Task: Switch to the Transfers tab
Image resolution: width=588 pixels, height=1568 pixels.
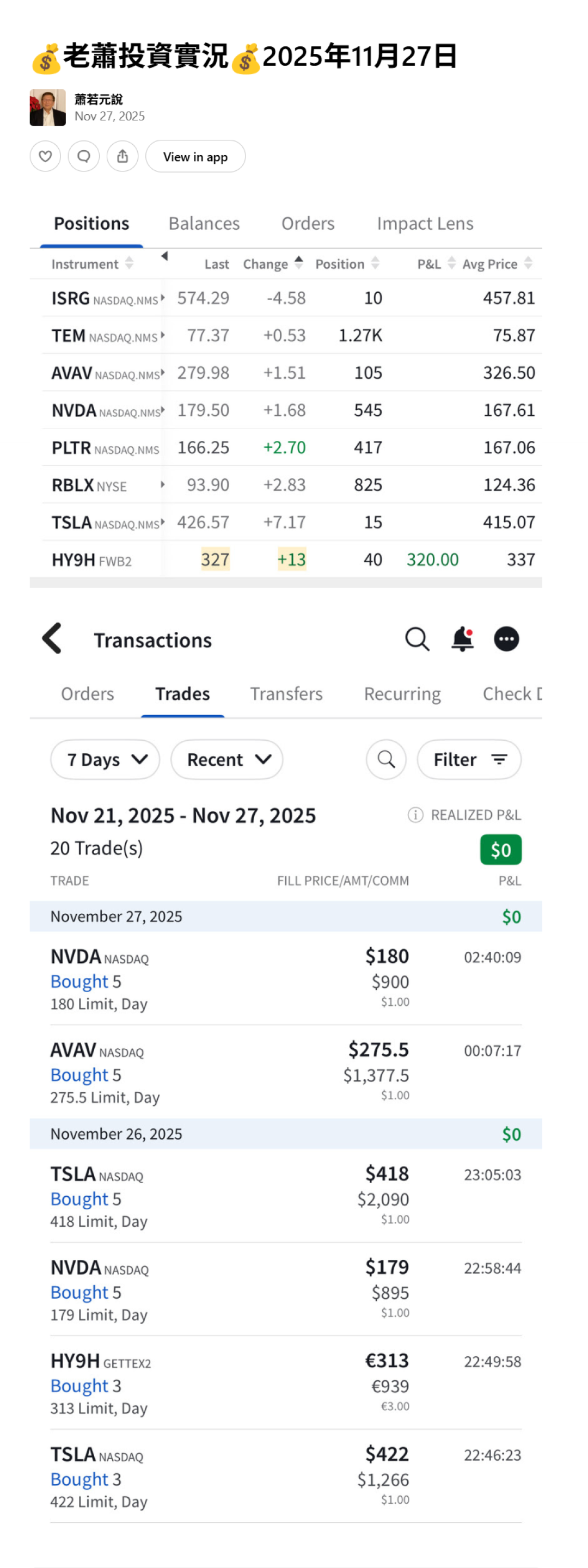Action: [286, 694]
